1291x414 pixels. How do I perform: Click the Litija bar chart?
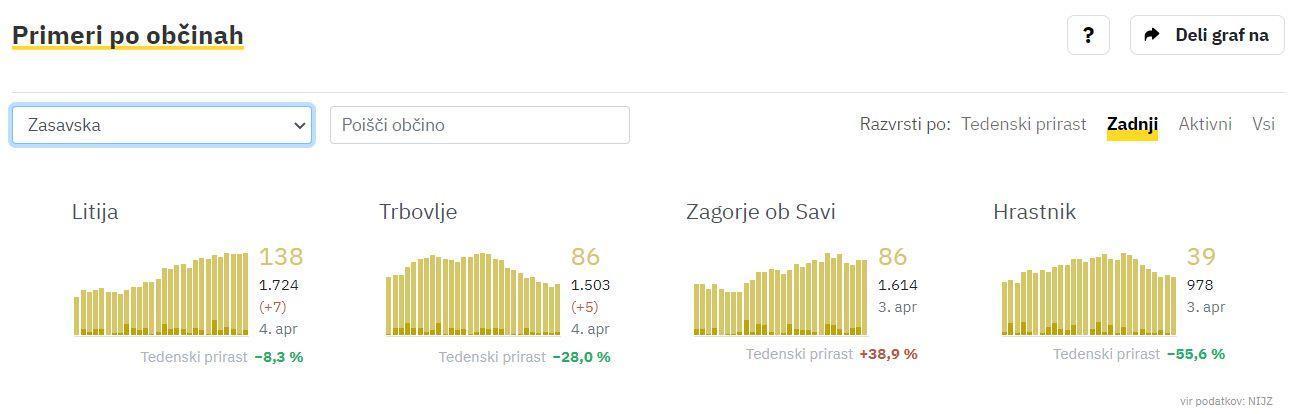[x=161, y=294]
